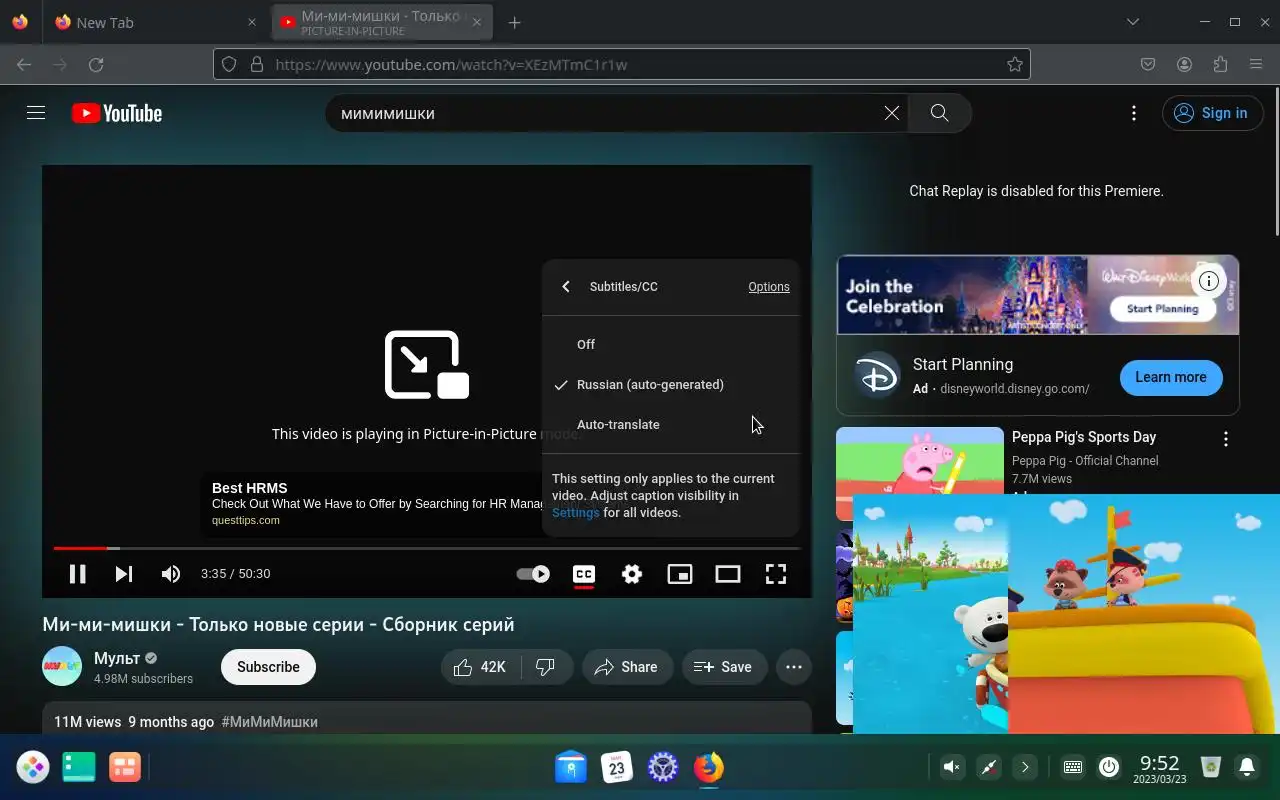
Task: Open a new browser tab
Action: click(514, 22)
